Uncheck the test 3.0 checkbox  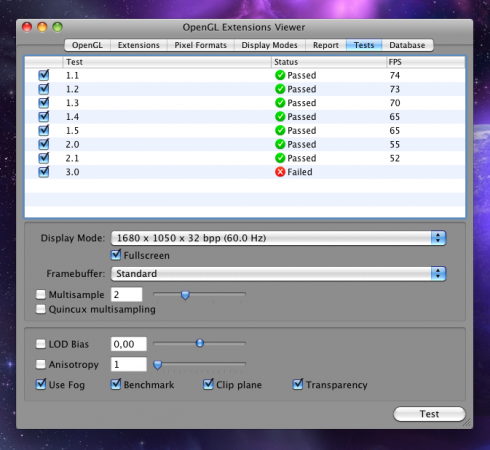point(44,172)
